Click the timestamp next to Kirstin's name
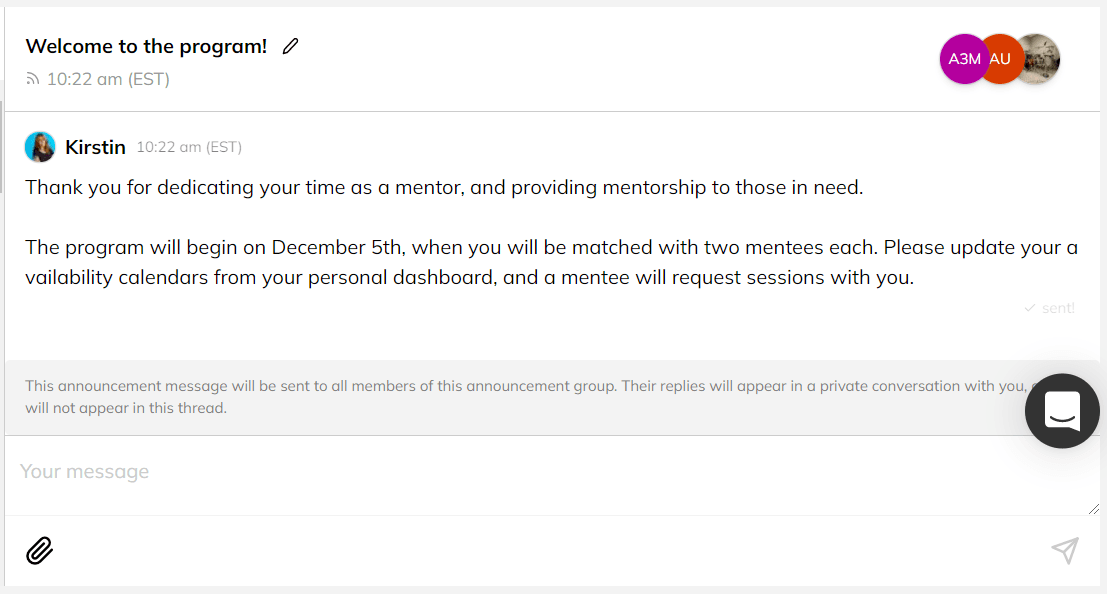 point(189,147)
